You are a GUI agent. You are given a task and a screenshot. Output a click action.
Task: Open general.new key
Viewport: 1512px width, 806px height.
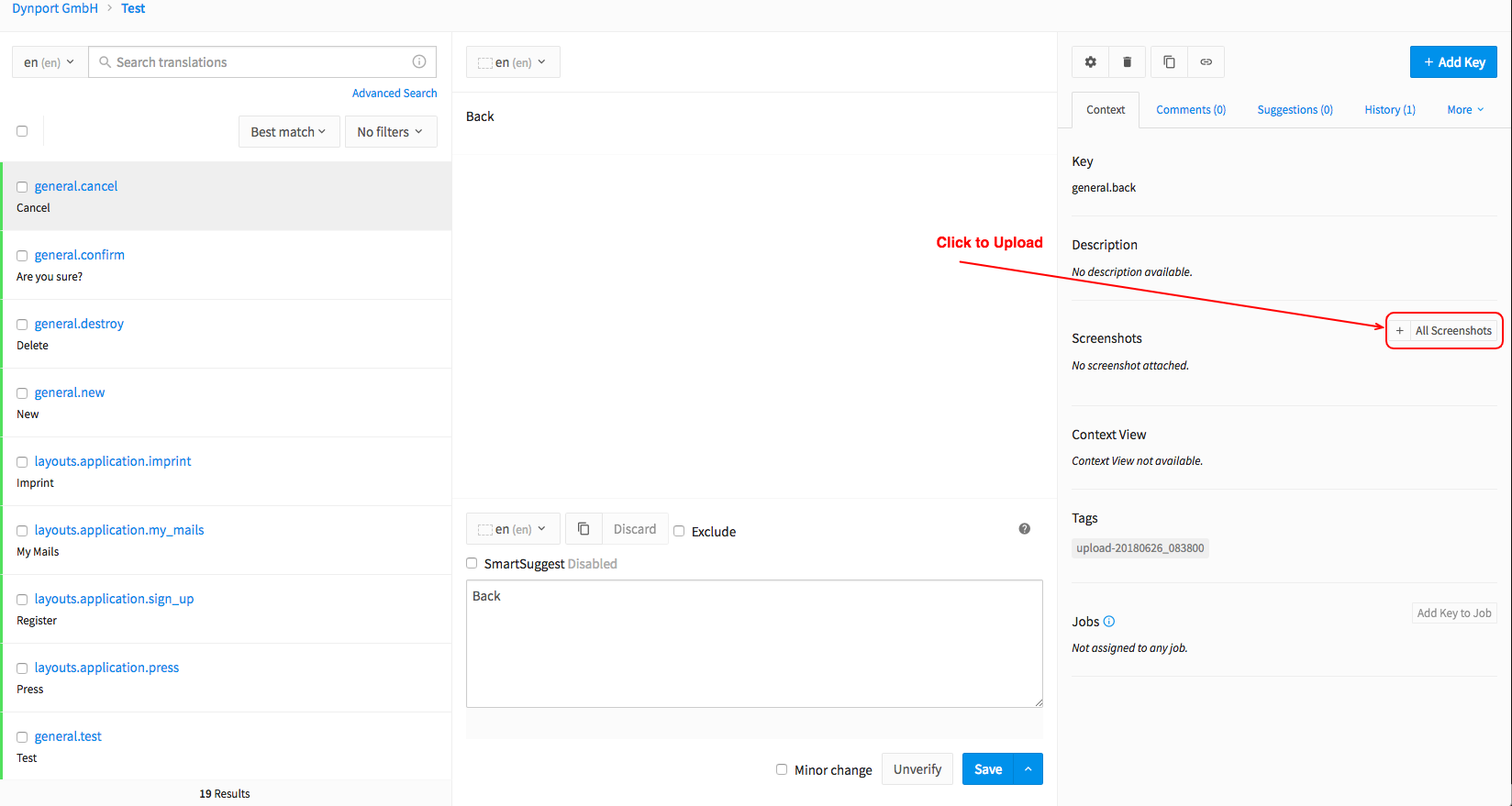click(x=70, y=392)
